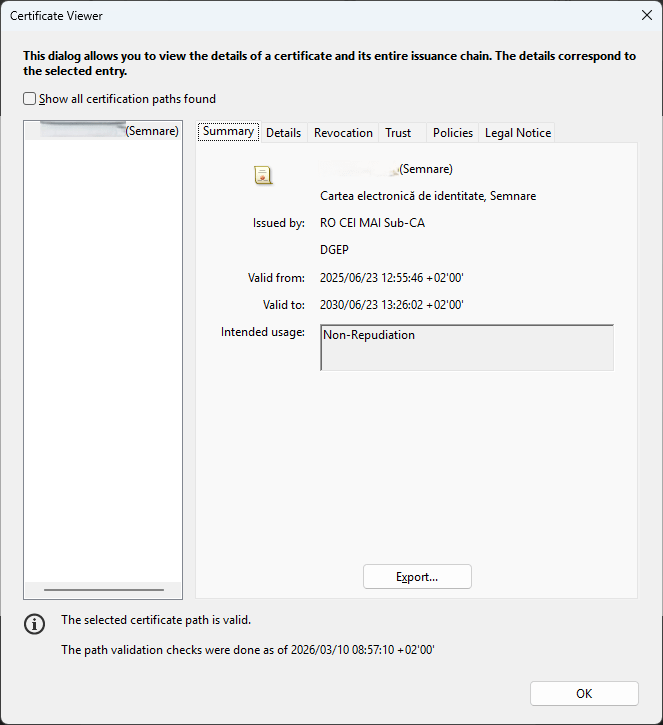This screenshot has height=725, width=663.
Task: Enable Show all certification paths found
Action: [30, 99]
